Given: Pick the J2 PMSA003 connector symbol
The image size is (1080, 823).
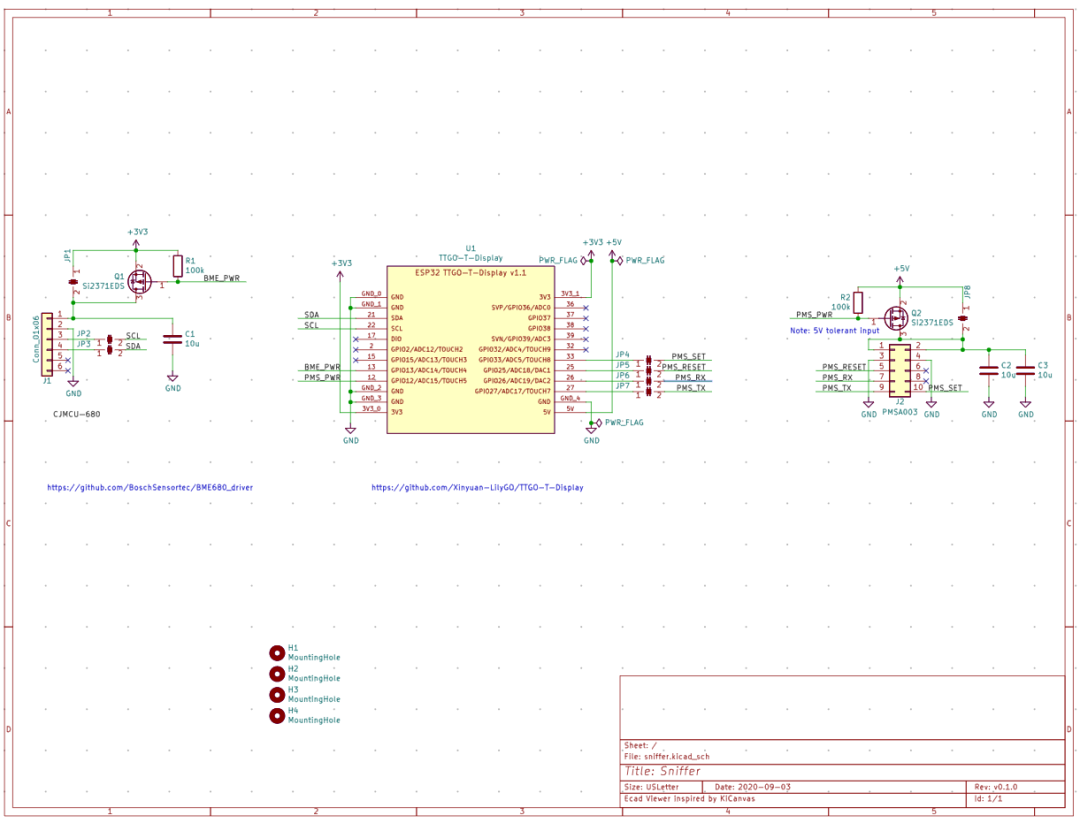Looking at the screenshot, I should (900, 371).
